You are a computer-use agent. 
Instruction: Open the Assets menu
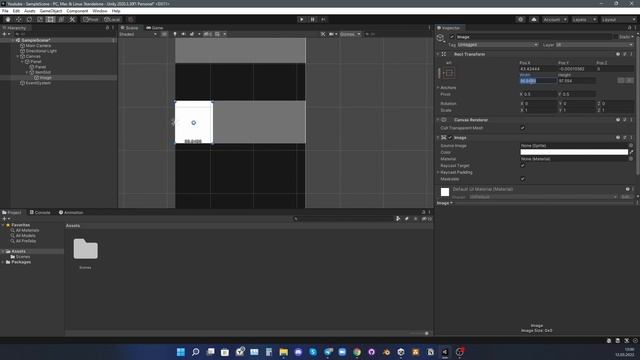coord(29,11)
